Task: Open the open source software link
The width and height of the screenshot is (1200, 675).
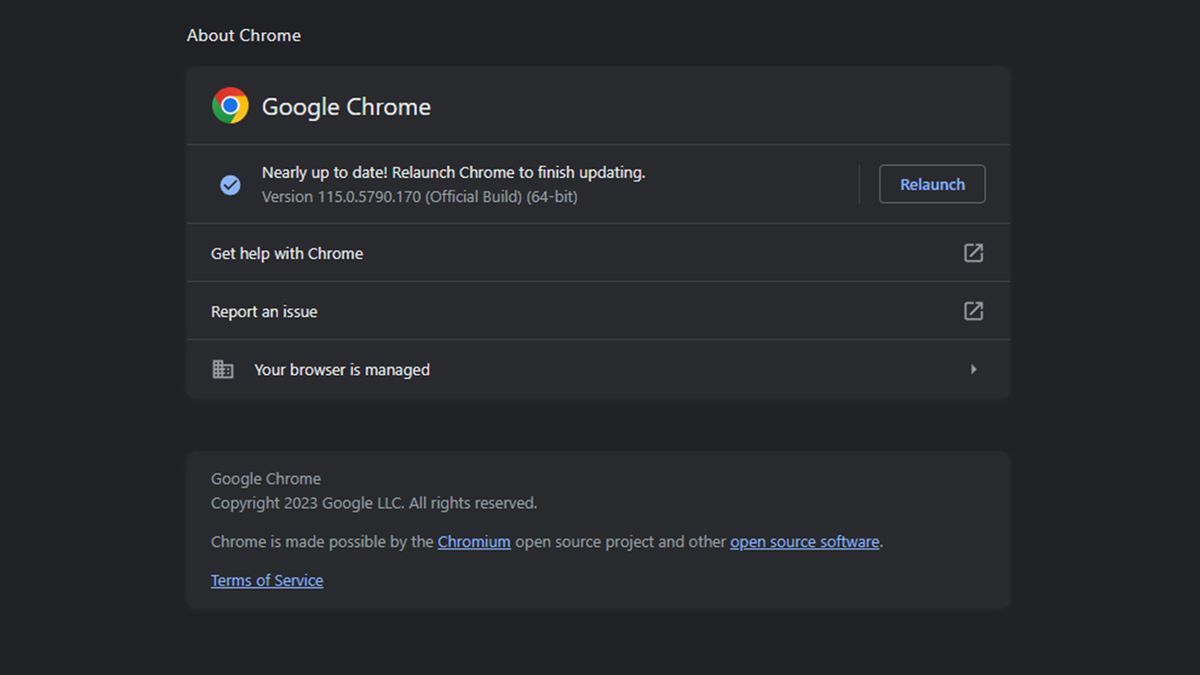Action: (804, 541)
